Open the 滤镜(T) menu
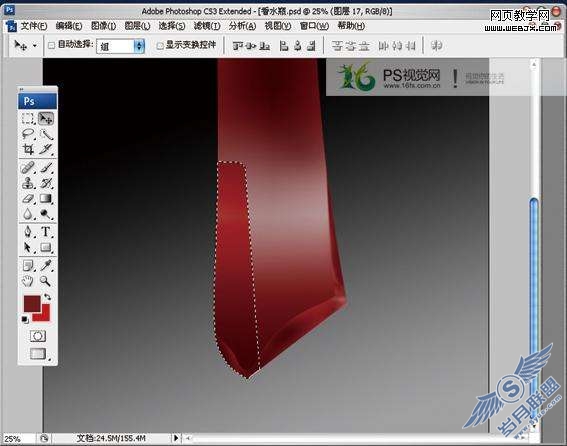 207,26
